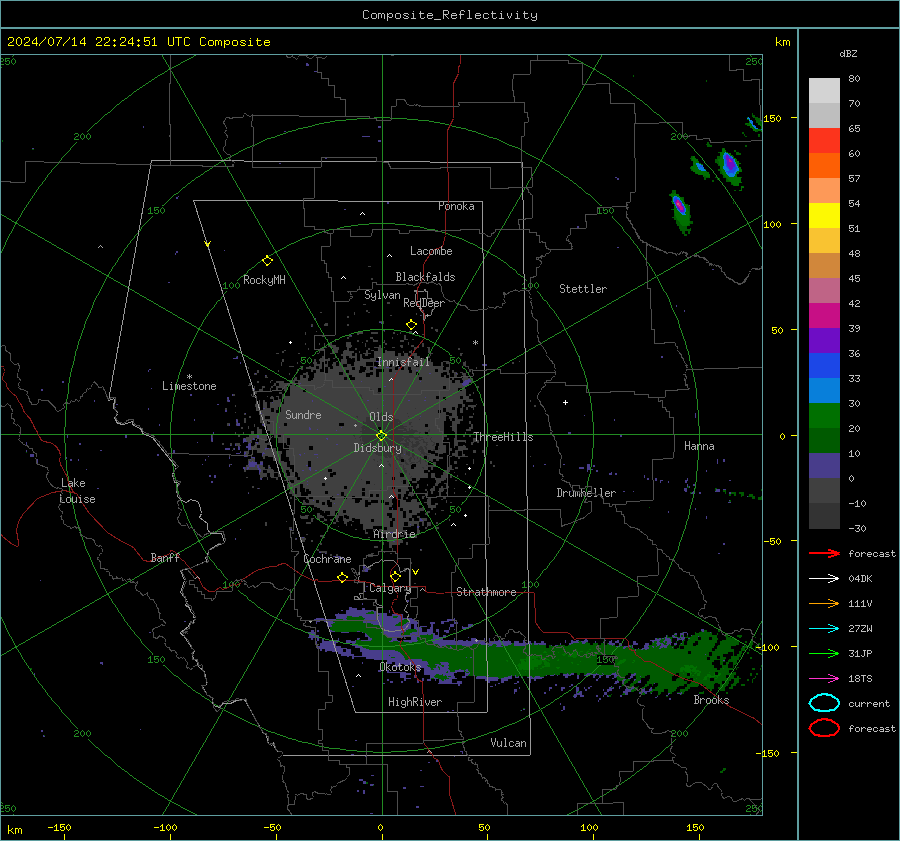Screen dimensions: 900x841
Task: Click the ThreeHills city label
Action: [x=503, y=437]
